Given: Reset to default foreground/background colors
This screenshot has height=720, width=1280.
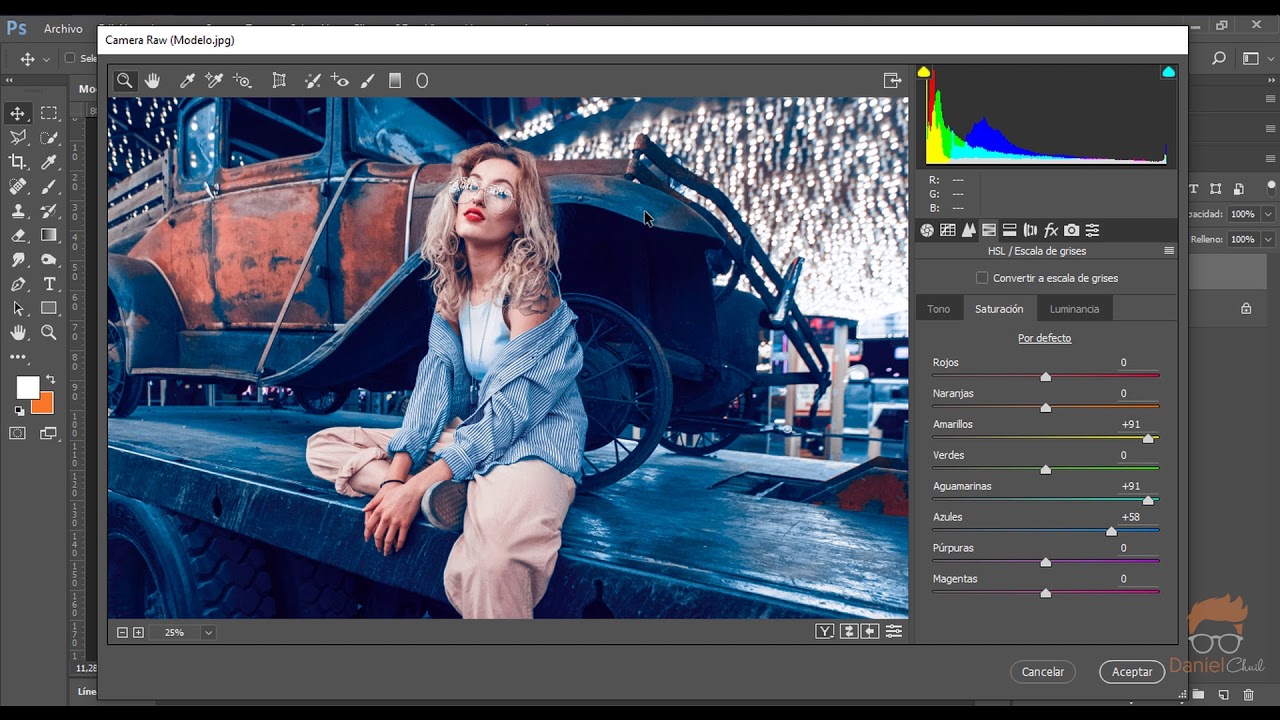Looking at the screenshot, I should pyautogui.click(x=19, y=410).
